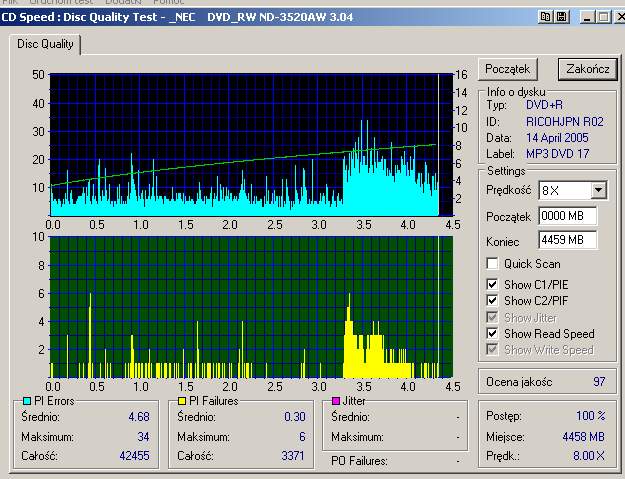The width and height of the screenshot is (625, 479).
Task: Click the Postęp value 100 %
Action: 591,416
